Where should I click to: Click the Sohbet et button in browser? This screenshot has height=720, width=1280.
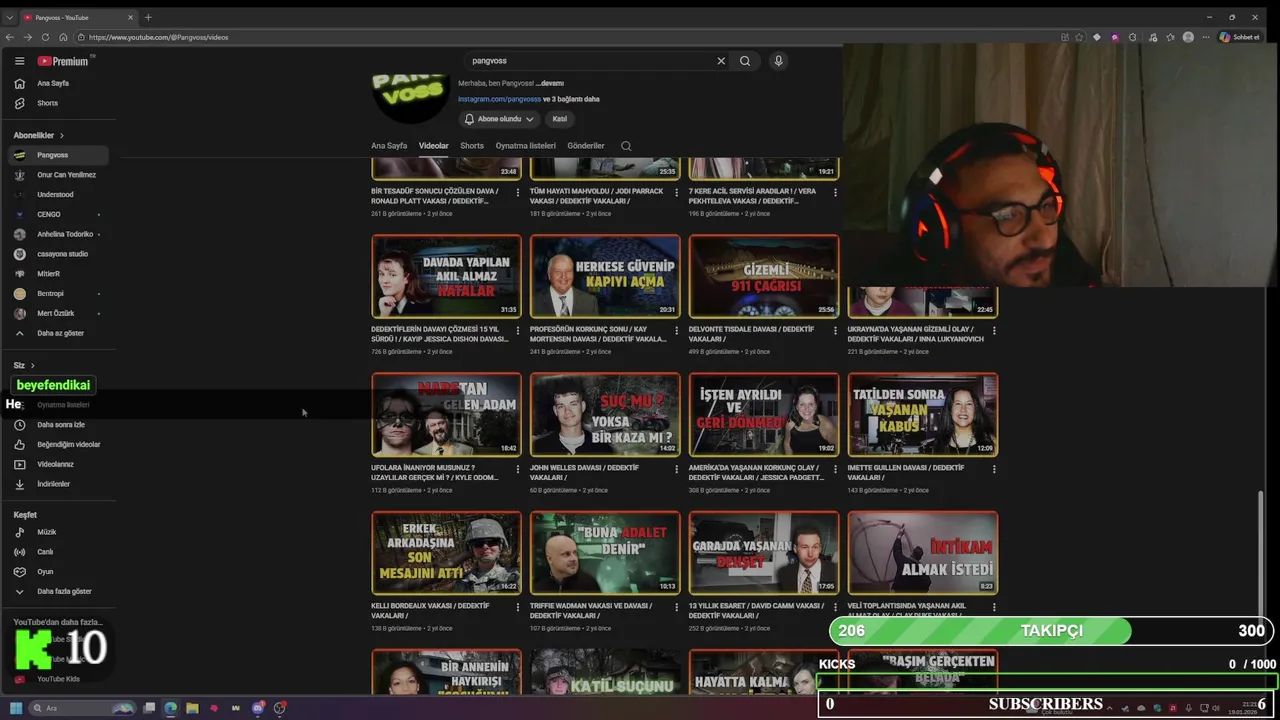[x=1239, y=37]
